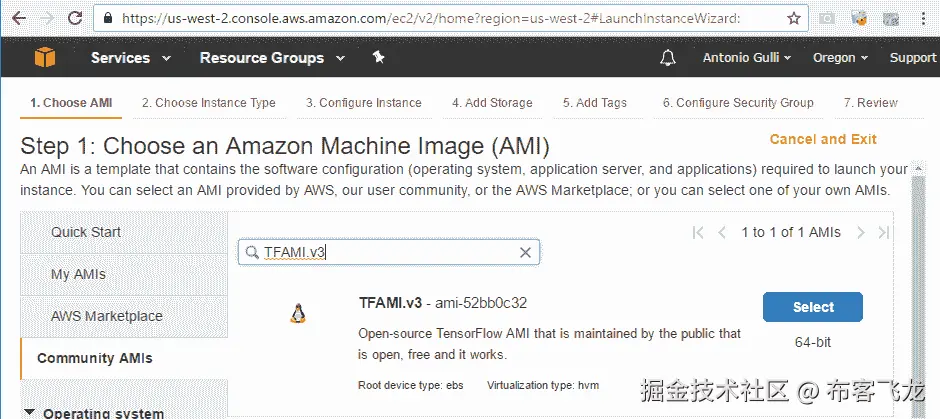The image size is (940, 419).
Task: Go to the next page of AMIs
Action: [x=861, y=232]
